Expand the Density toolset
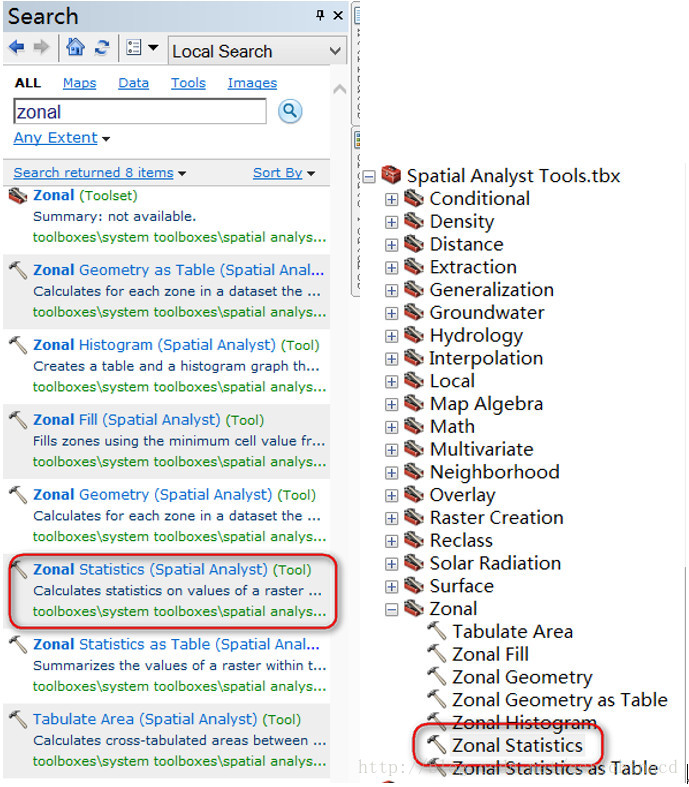 [x=391, y=222]
